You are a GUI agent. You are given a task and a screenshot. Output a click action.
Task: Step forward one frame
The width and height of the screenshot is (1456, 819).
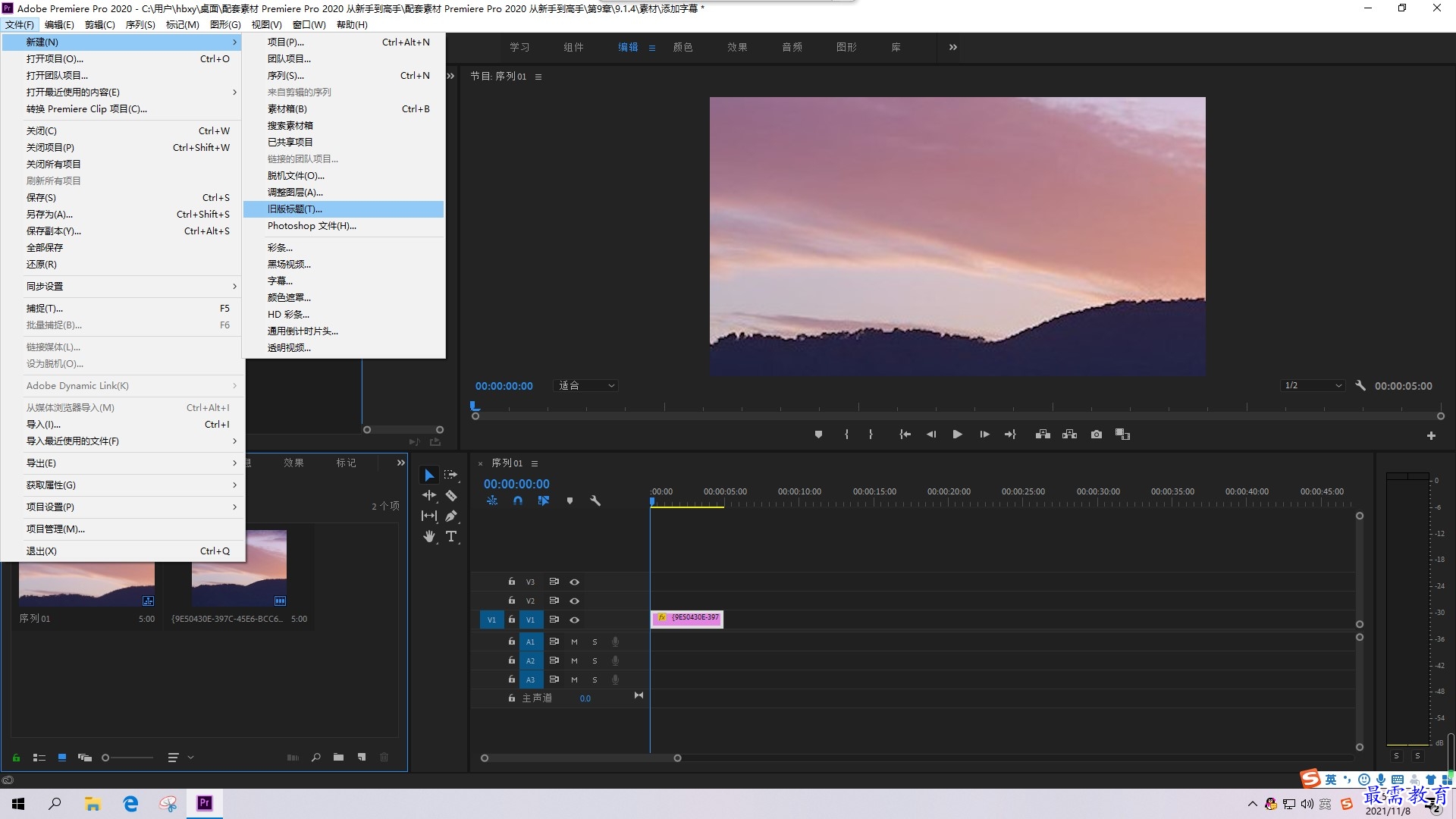click(x=984, y=435)
